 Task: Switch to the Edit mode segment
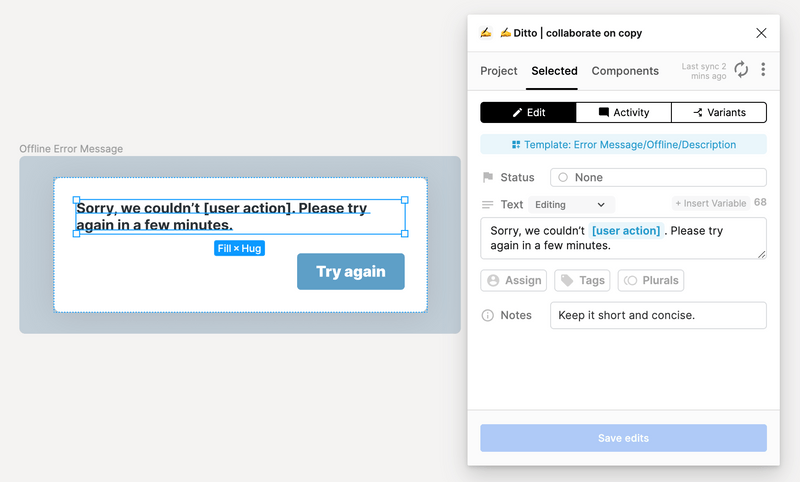pos(528,112)
